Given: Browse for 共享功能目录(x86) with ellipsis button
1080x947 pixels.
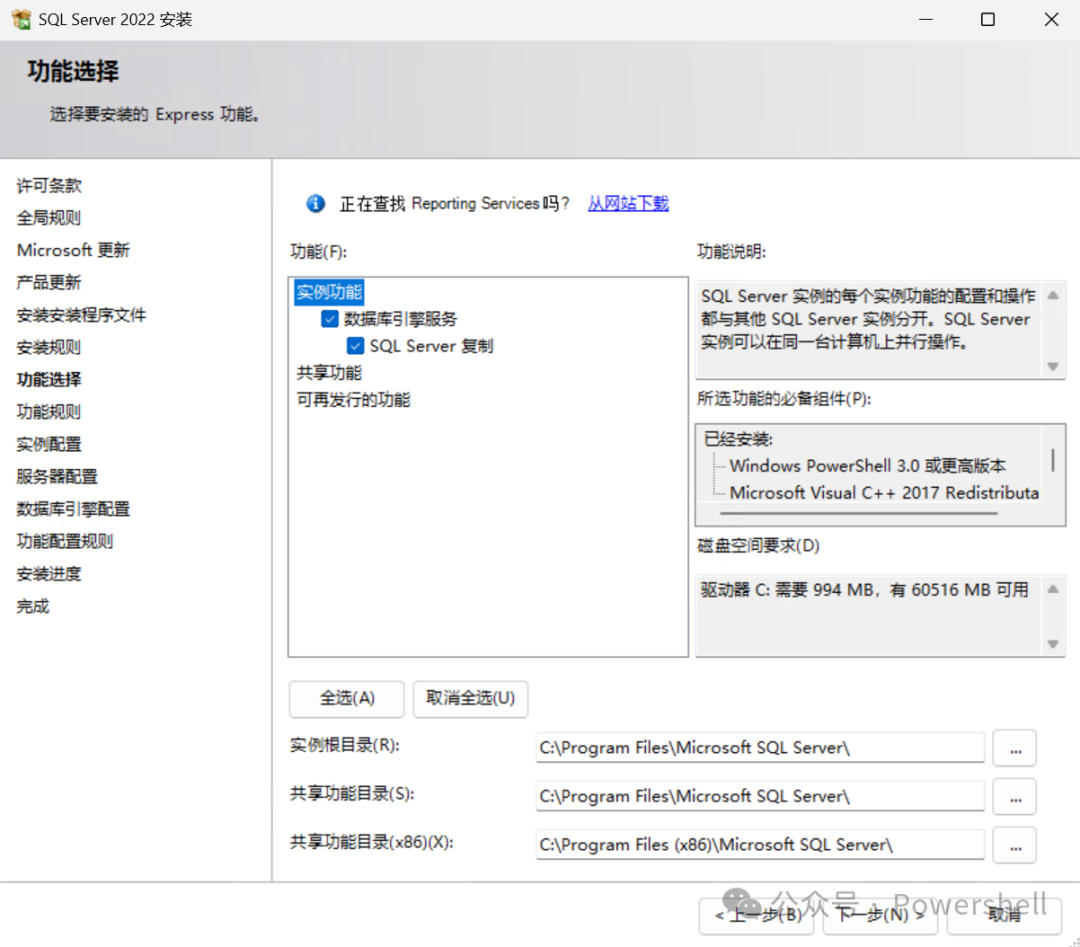Looking at the screenshot, I should coord(1015,845).
